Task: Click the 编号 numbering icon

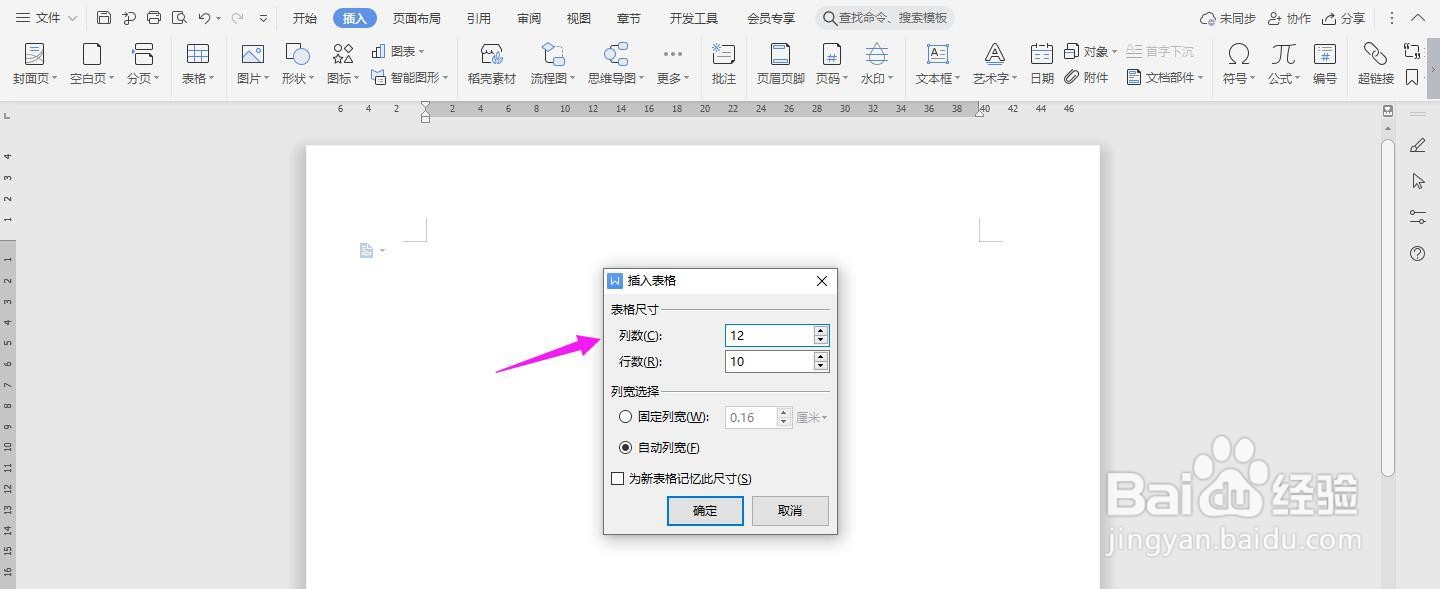Action: click(1325, 54)
